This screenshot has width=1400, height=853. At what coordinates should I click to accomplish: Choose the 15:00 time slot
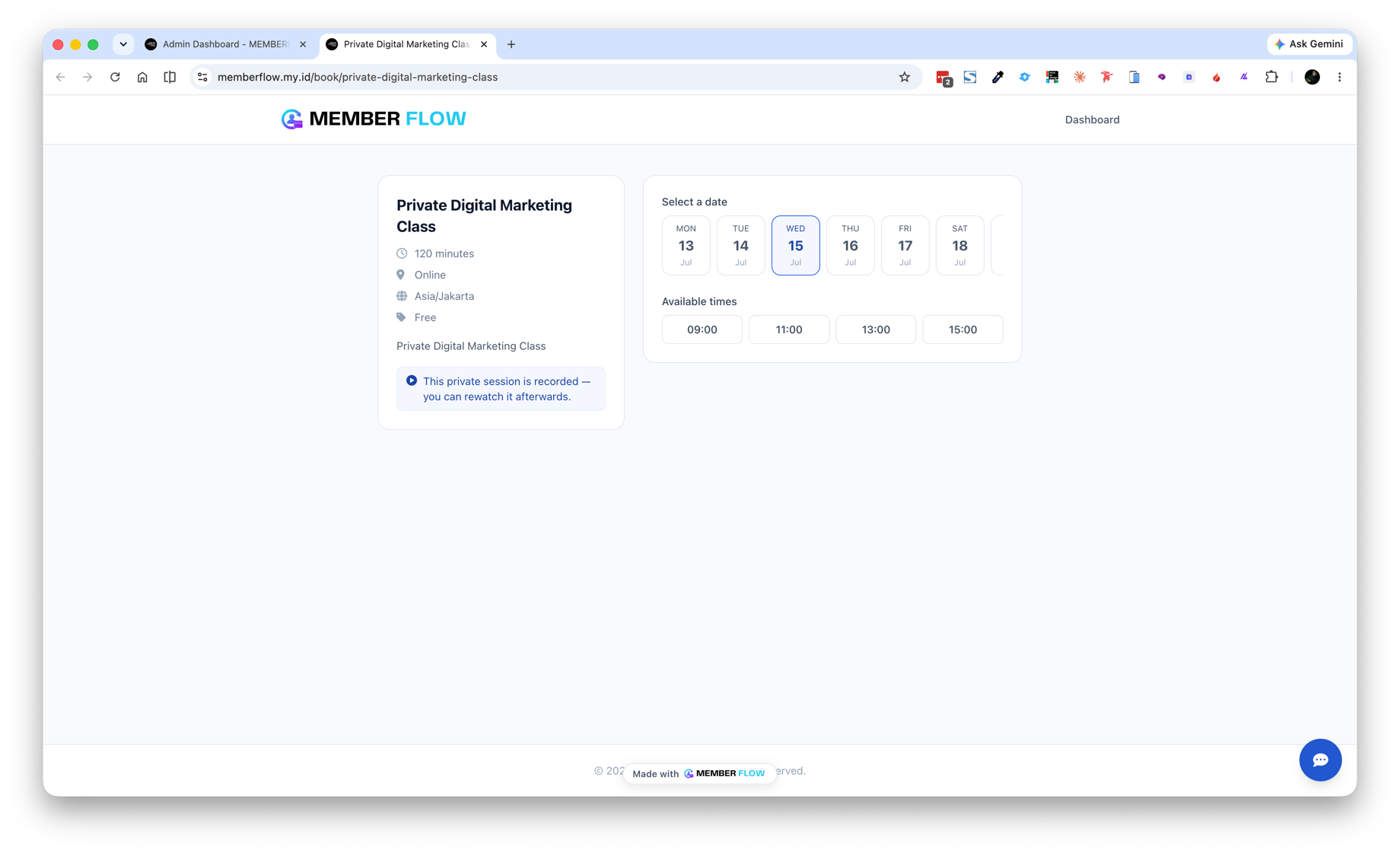point(963,329)
